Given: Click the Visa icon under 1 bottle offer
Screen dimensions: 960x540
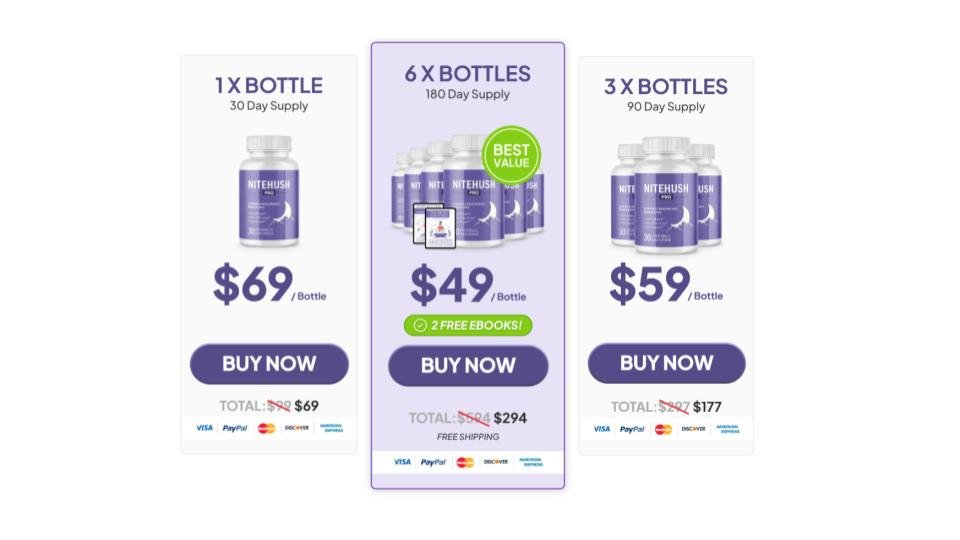Looking at the screenshot, I should pyautogui.click(x=204, y=427).
